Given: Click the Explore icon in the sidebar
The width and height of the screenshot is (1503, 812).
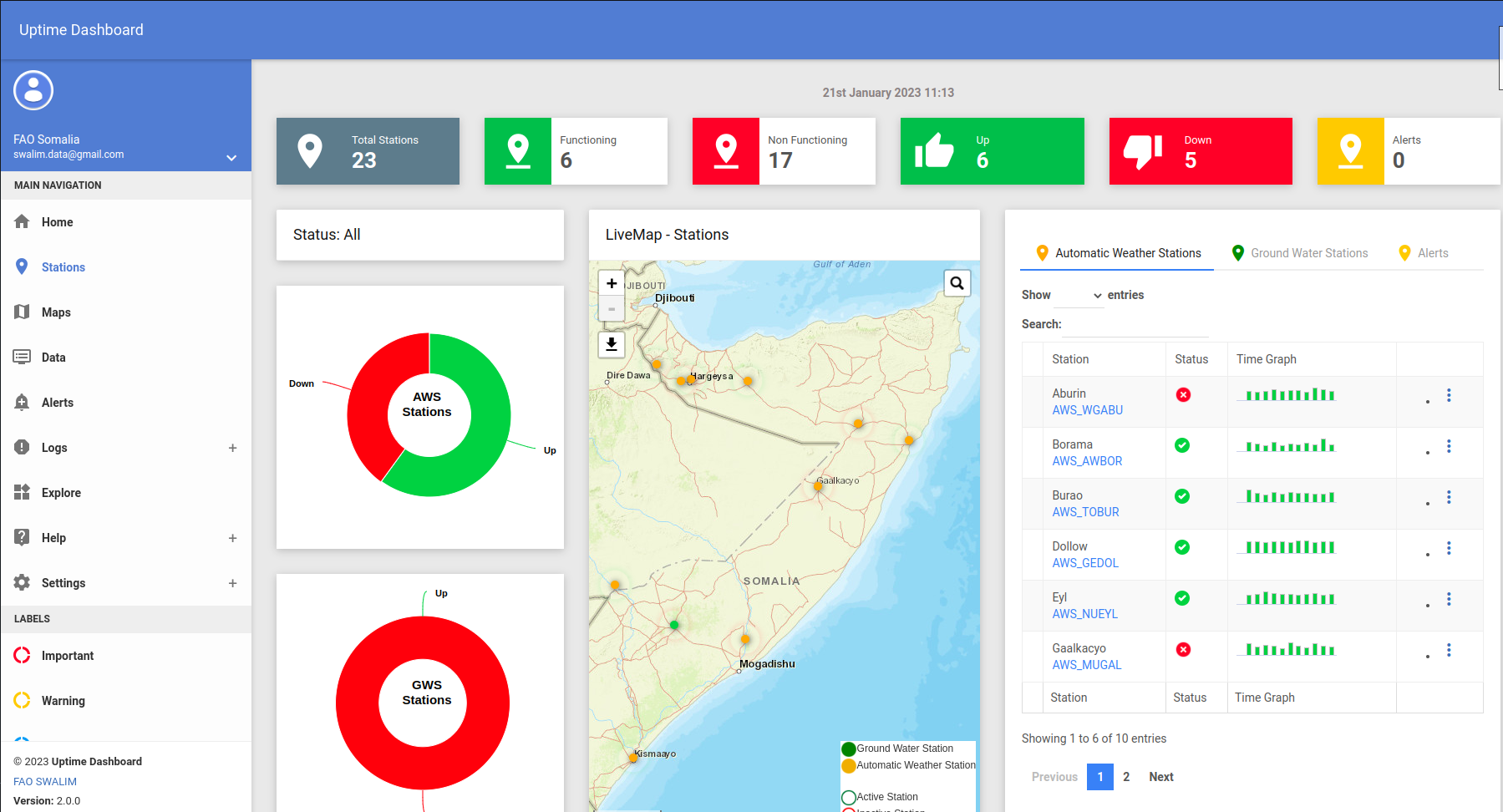Looking at the screenshot, I should click(22, 492).
